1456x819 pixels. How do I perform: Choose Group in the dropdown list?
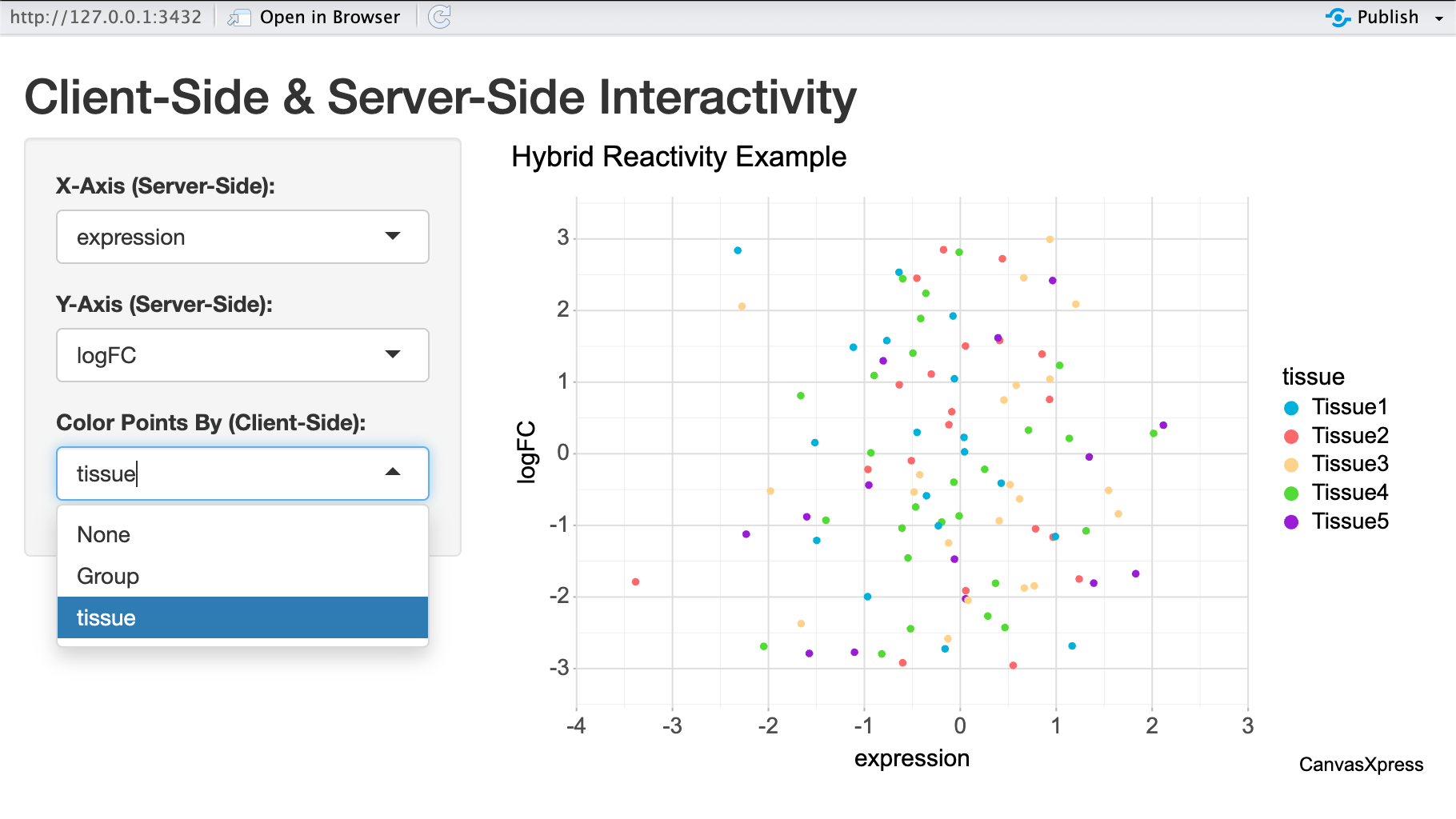click(108, 576)
